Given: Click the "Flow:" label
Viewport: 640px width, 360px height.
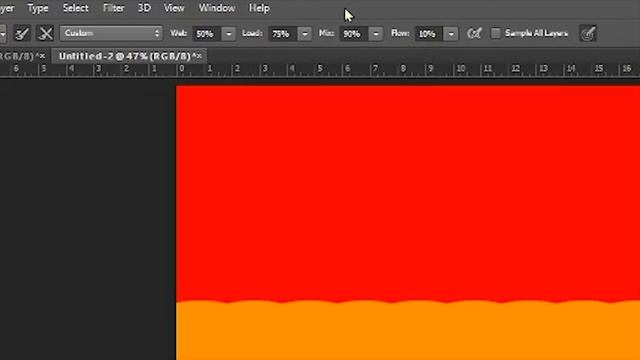Looking at the screenshot, I should (x=400, y=33).
